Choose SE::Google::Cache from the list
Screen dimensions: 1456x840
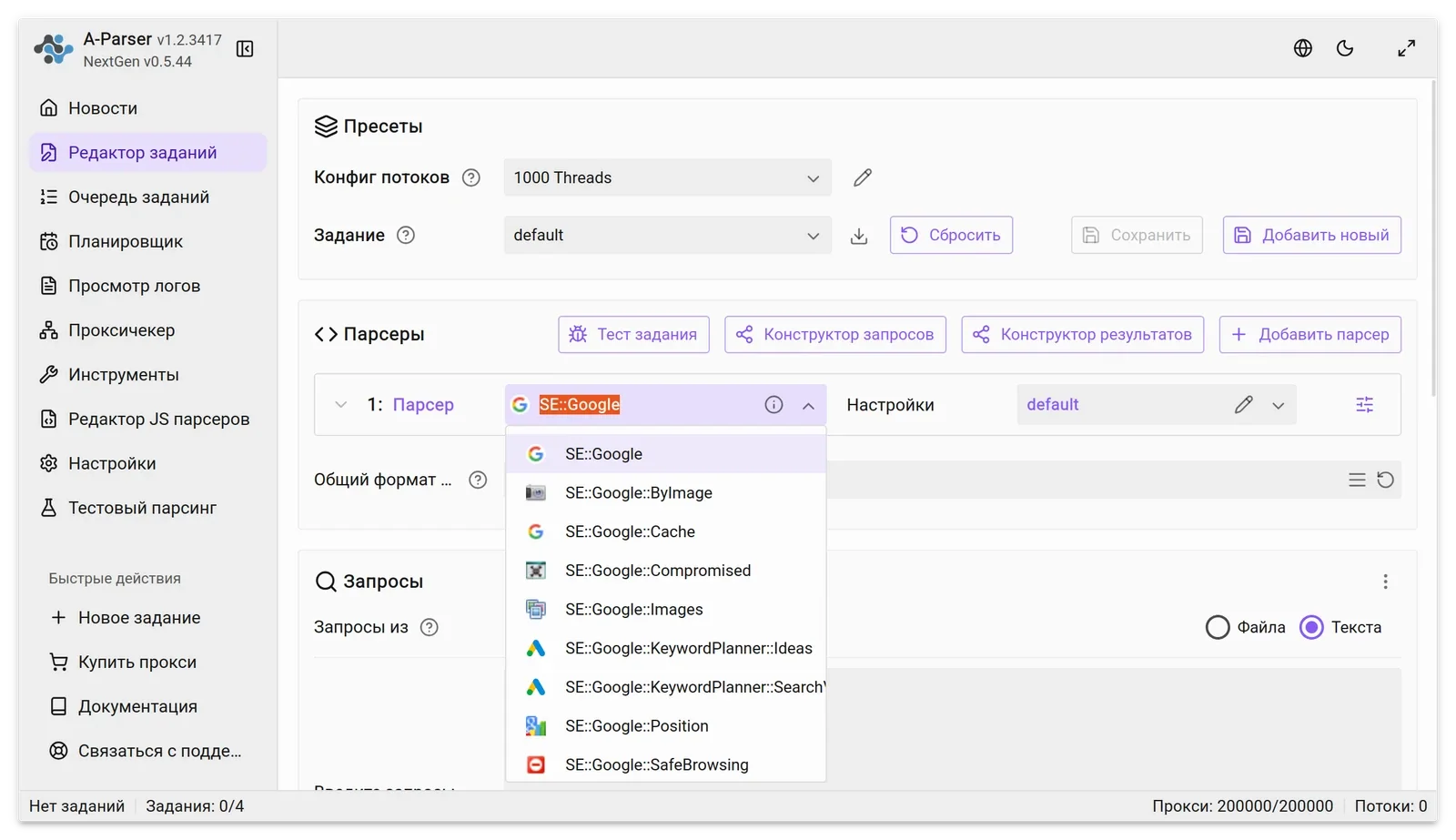[x=665, y=531]
